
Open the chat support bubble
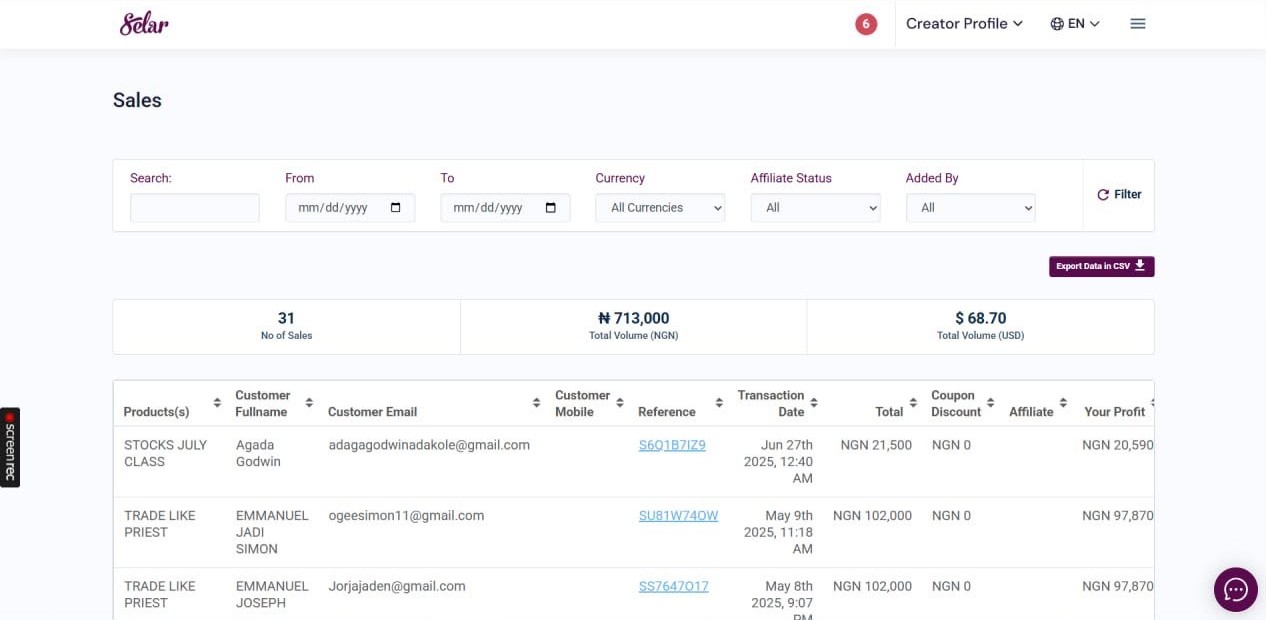click(x=1236, y=589)
